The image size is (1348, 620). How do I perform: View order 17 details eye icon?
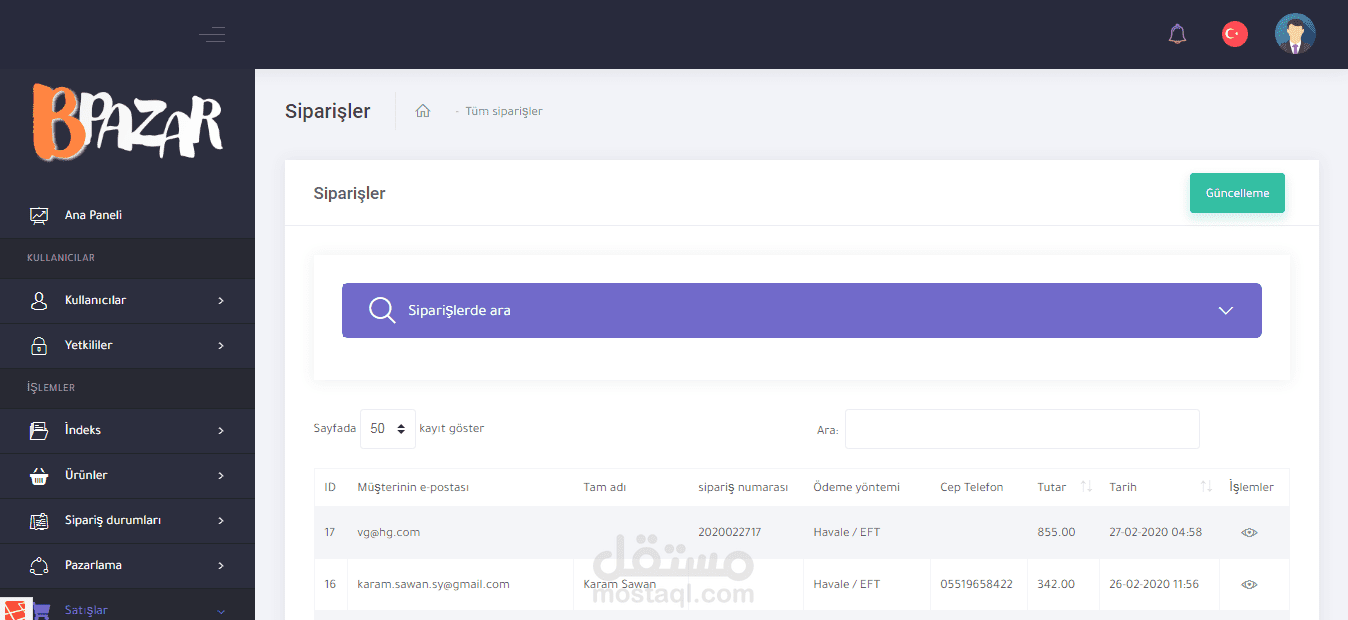[x=1249, y=532]
